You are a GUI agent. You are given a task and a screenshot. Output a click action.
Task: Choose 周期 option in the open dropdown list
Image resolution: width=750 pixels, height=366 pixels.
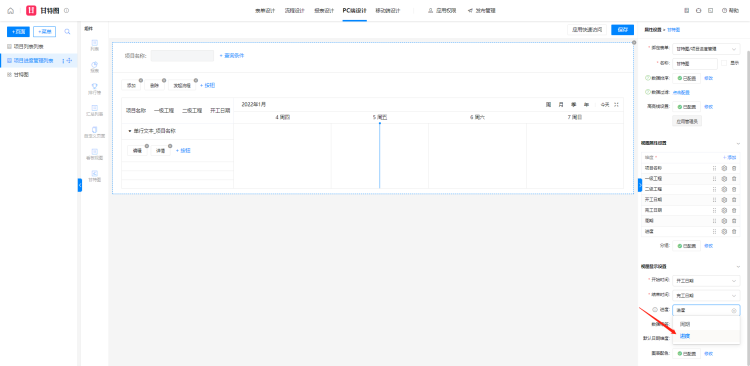point(706,324)
